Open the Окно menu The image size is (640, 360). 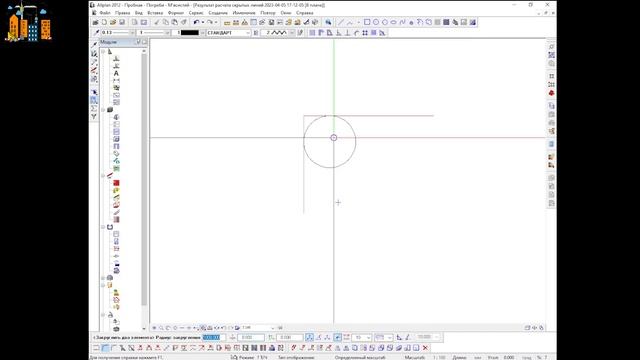click(286, 13)
